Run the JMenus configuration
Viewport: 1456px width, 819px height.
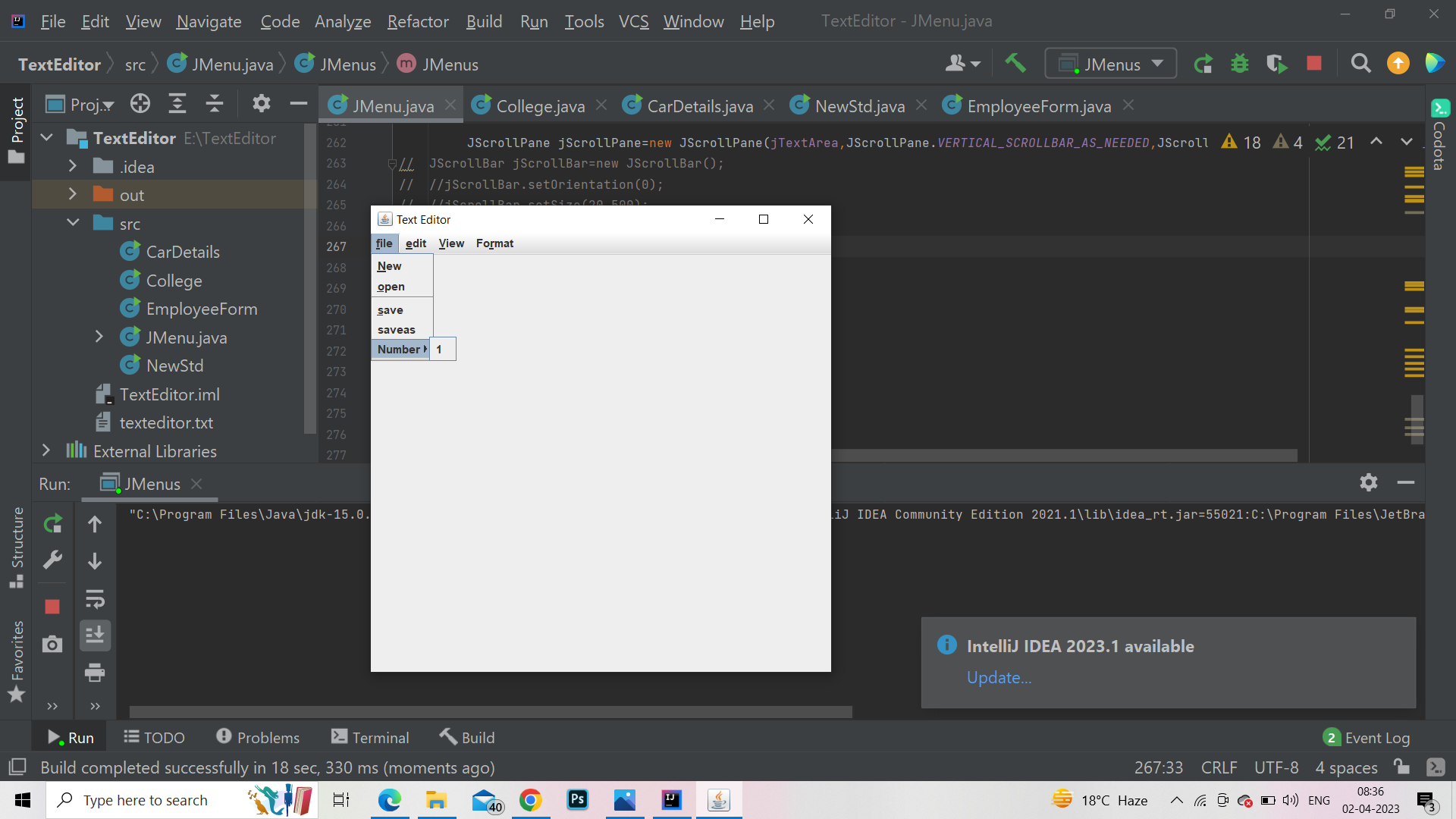[1203, 64]
